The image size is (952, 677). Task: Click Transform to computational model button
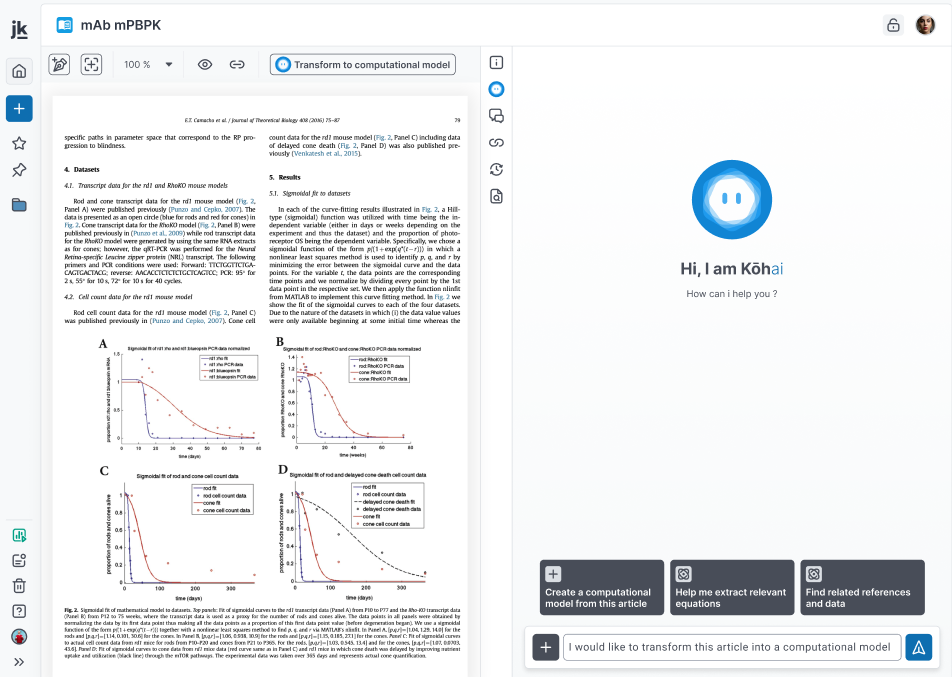click(362, 64)
